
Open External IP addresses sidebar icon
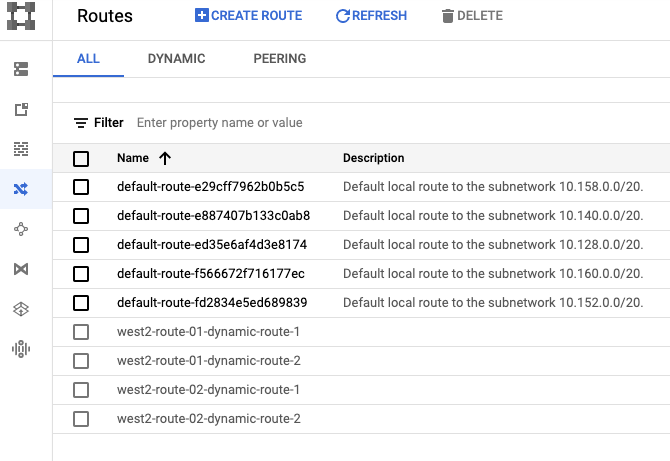[x=21, y=109]
